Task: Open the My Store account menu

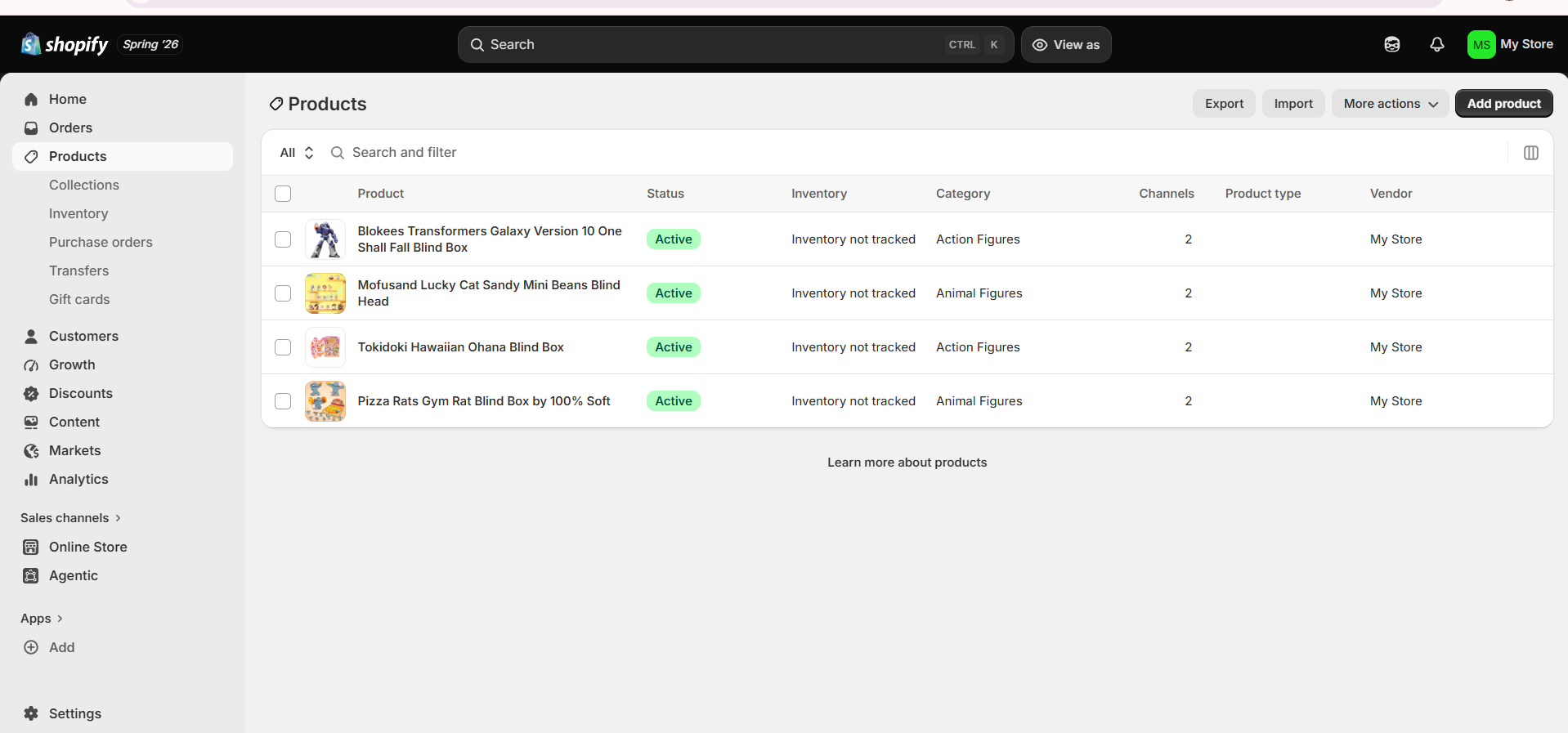Action: click(x=1511, y=44)
